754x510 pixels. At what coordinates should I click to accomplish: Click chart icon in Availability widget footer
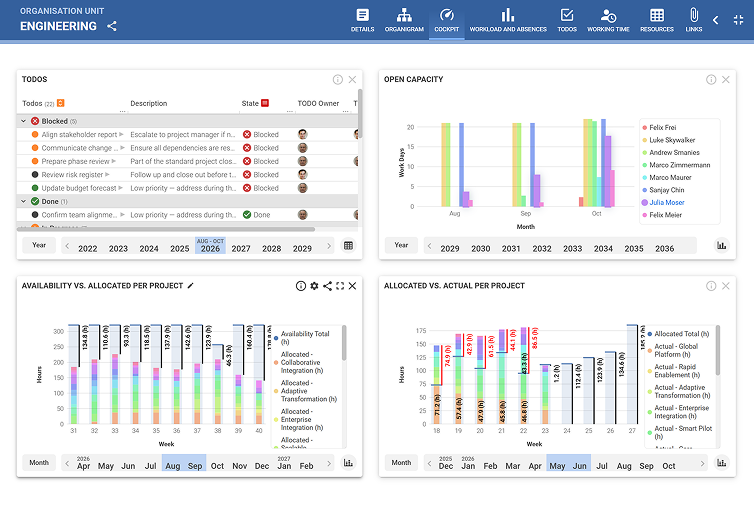click(x=348, y=463)
